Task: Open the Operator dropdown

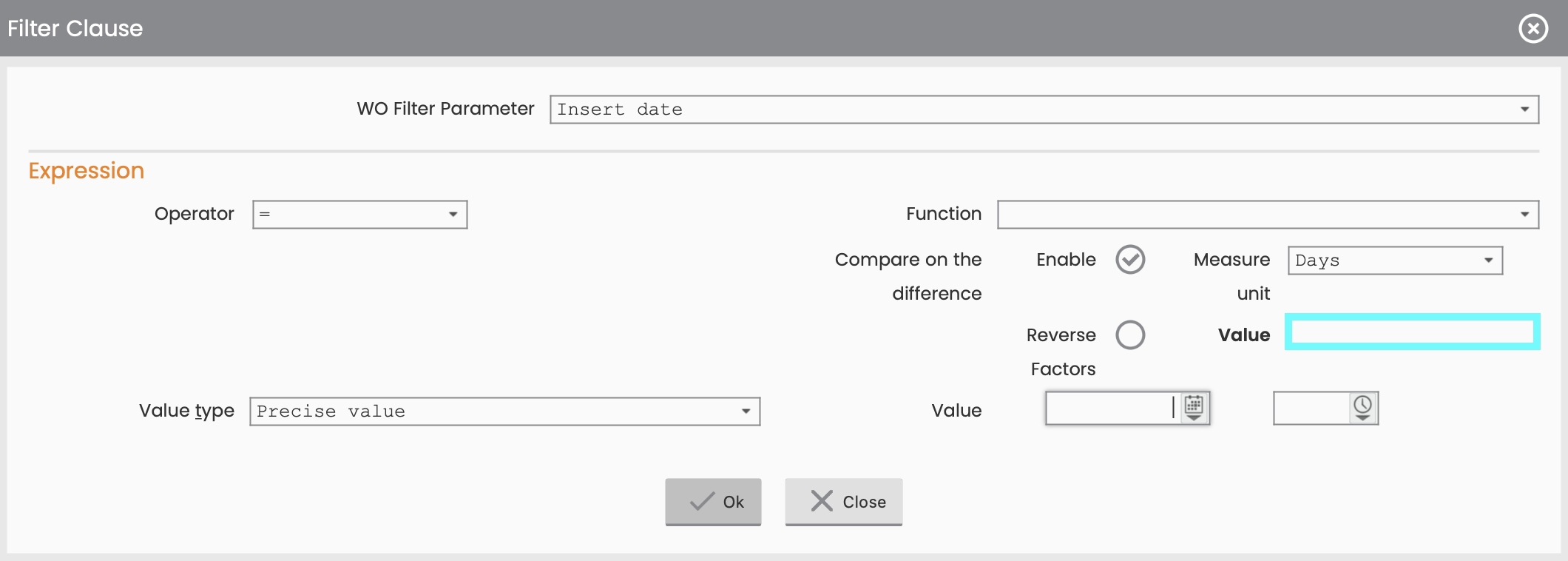Action: coord(360,215)
